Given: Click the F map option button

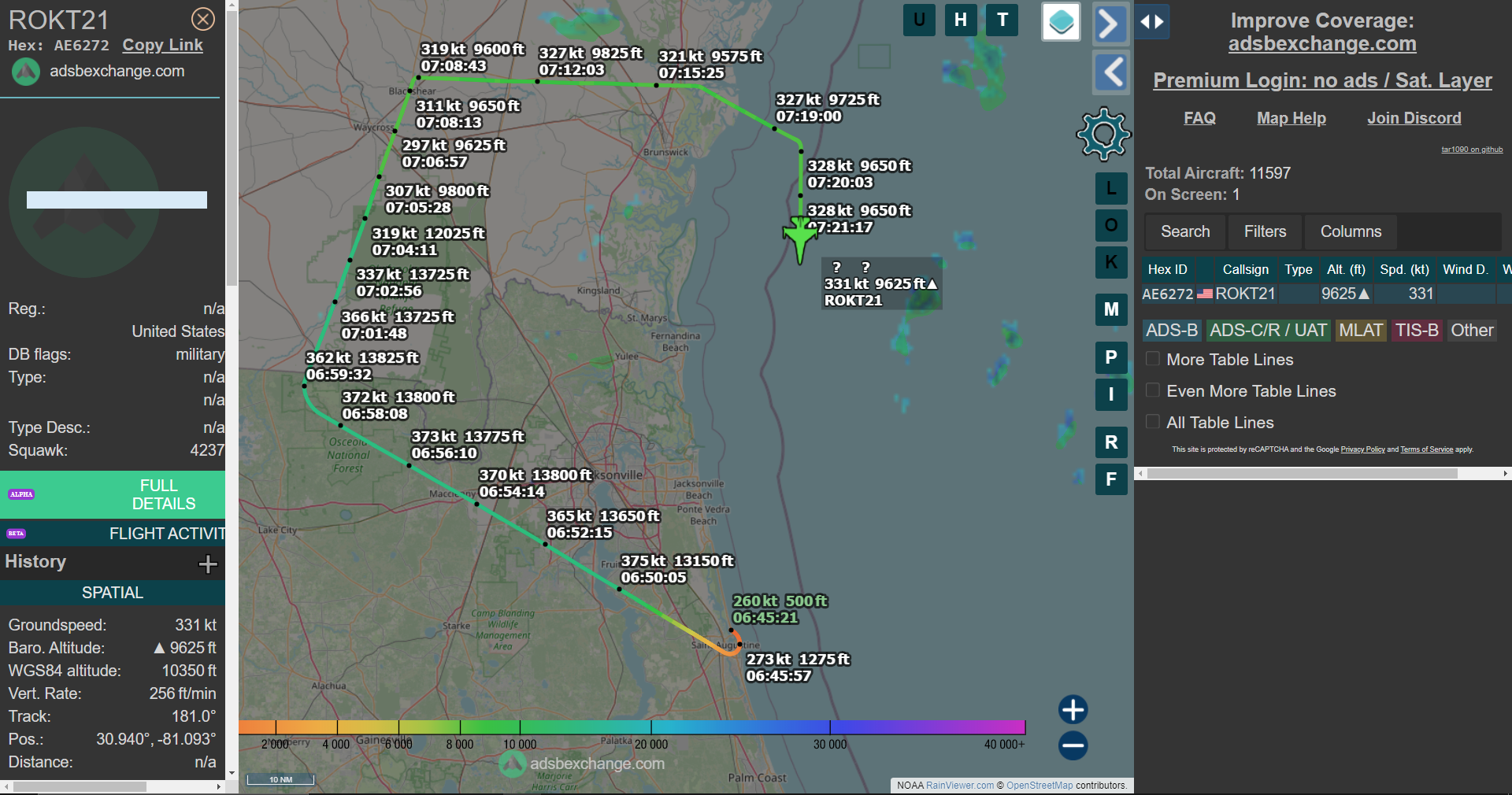Looking at the screenshot, I should click(x=1111, y=479).
